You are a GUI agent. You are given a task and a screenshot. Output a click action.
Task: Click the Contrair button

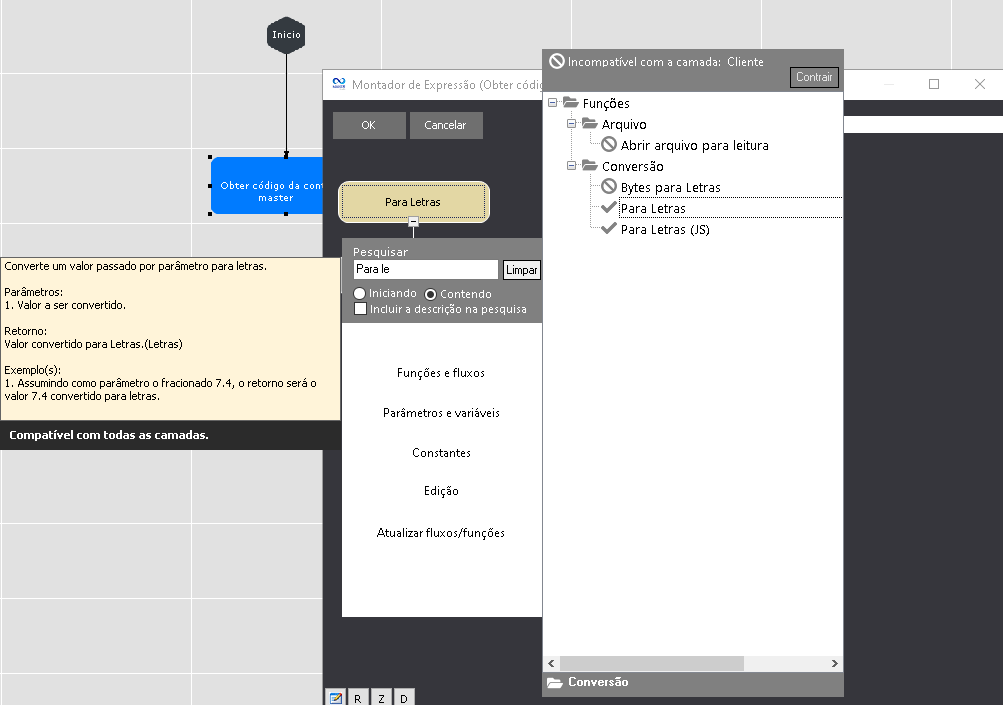[814, 77]
